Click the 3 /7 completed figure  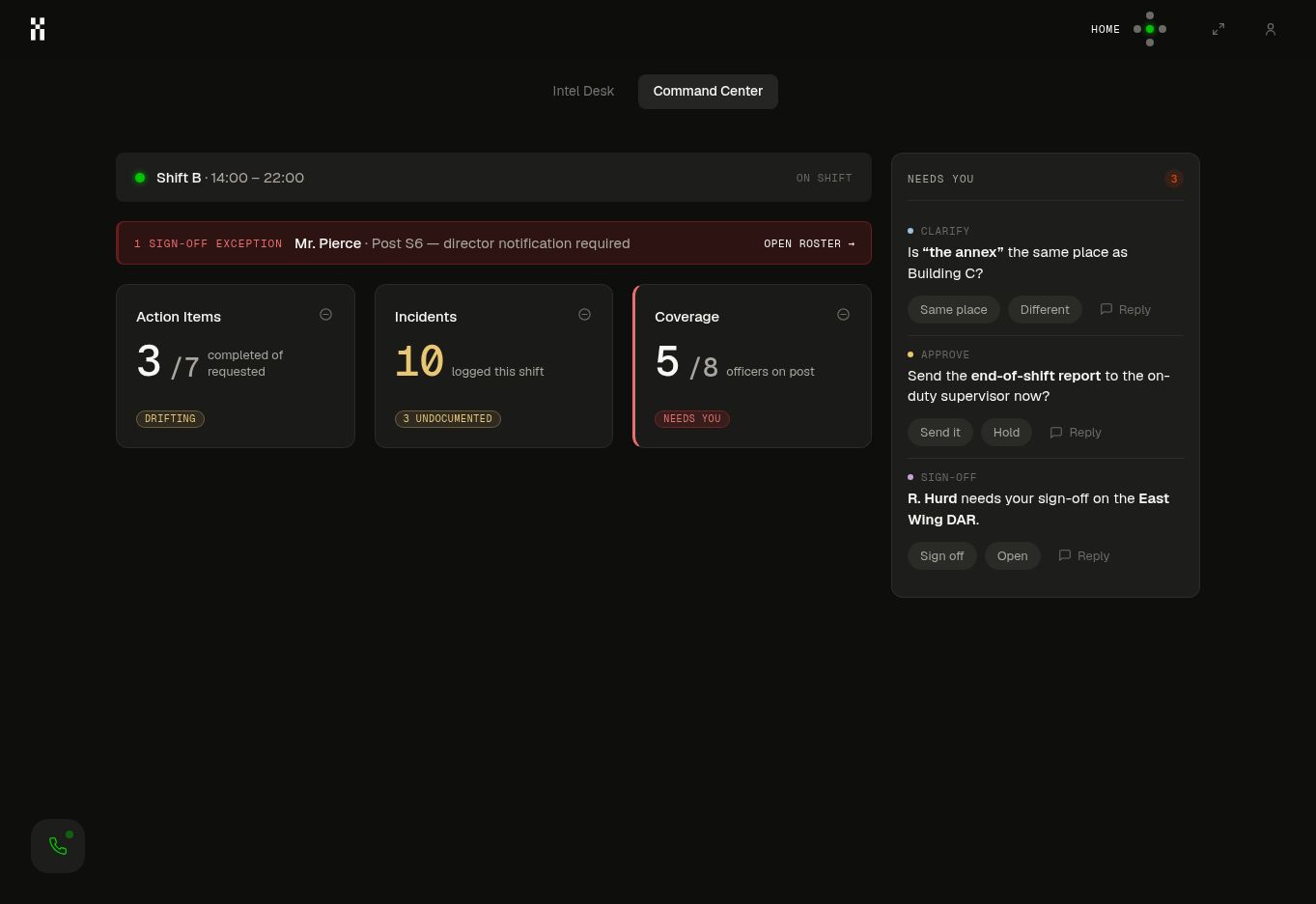[168, 363]
